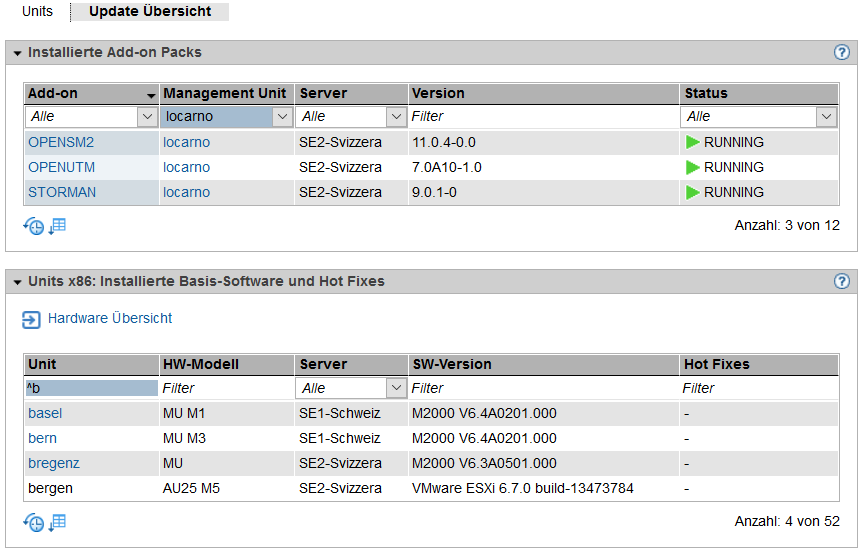Screen dimensions: 863x553
Task: Sort by Status column header
Action: [x=759, y=94]
